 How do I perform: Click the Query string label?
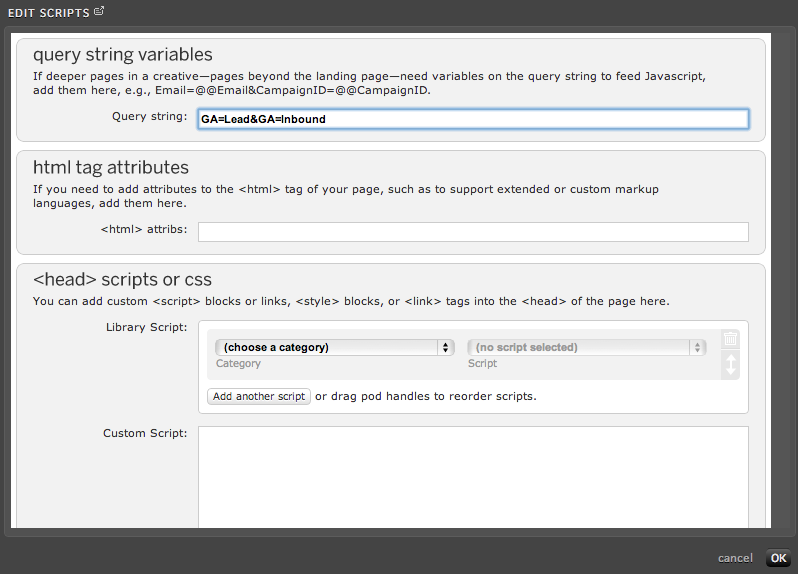(x=150, y=117)
